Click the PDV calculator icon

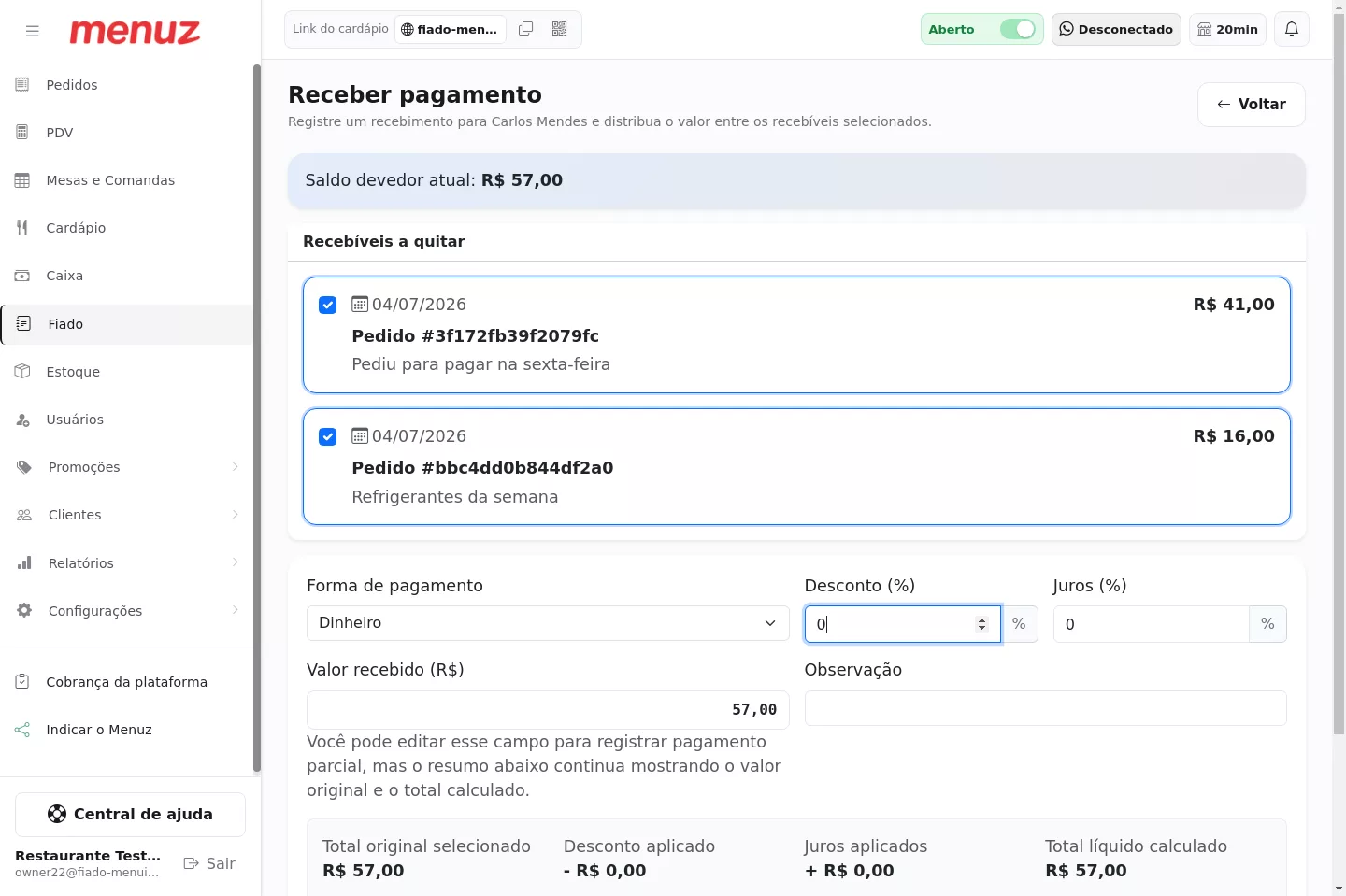tap(22, 133)
